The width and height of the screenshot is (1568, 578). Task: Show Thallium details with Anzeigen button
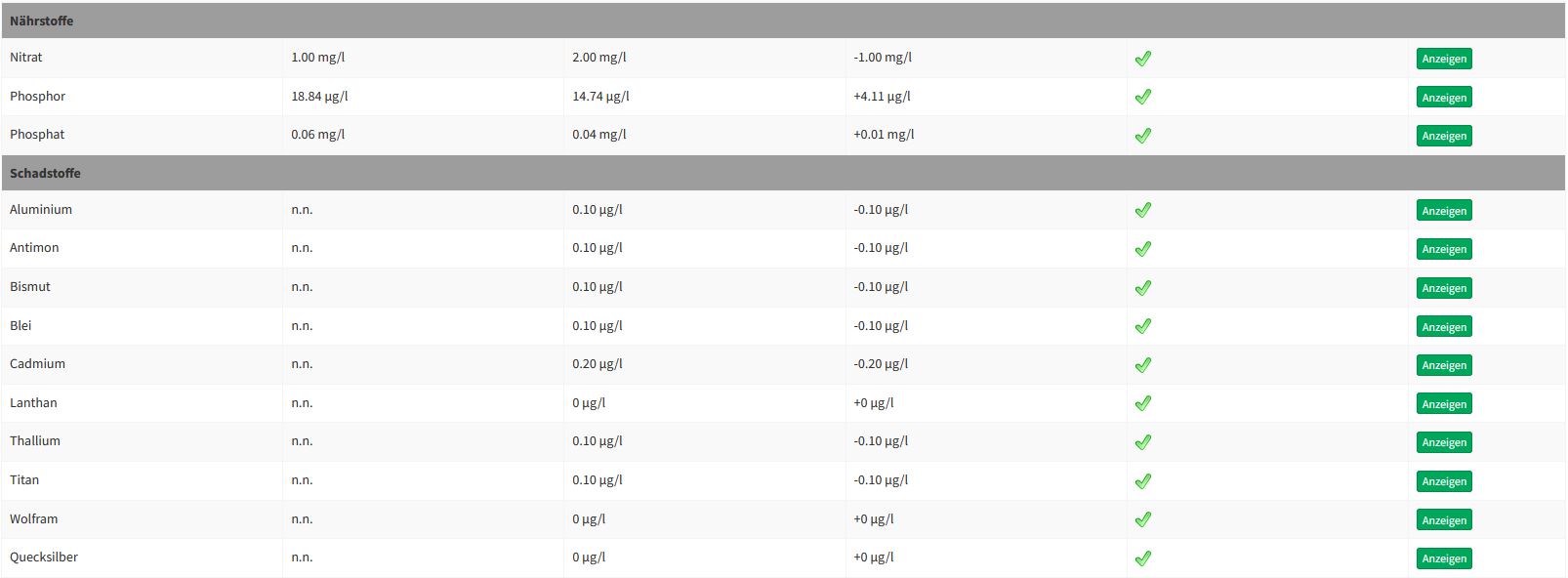click(1443, 442)
